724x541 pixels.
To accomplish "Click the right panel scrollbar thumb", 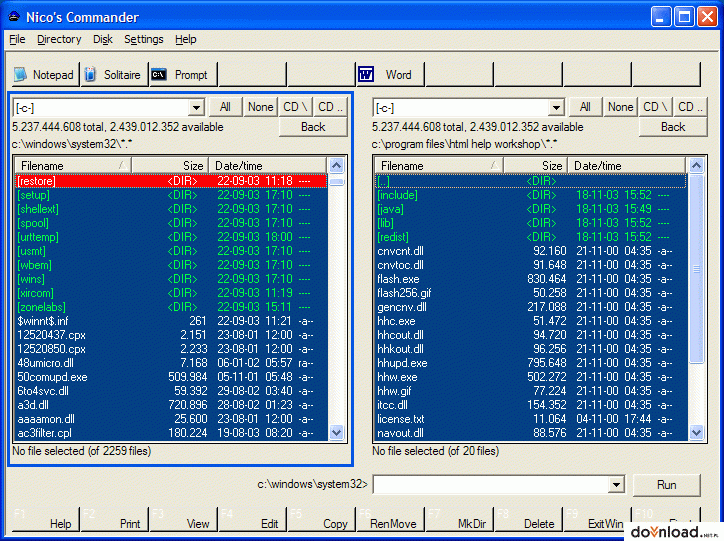I will 696,269.
